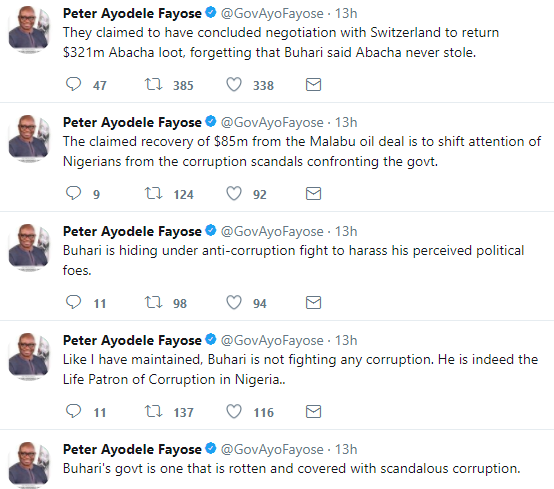Message the Malabu oil deal tweet

(313, 194)
